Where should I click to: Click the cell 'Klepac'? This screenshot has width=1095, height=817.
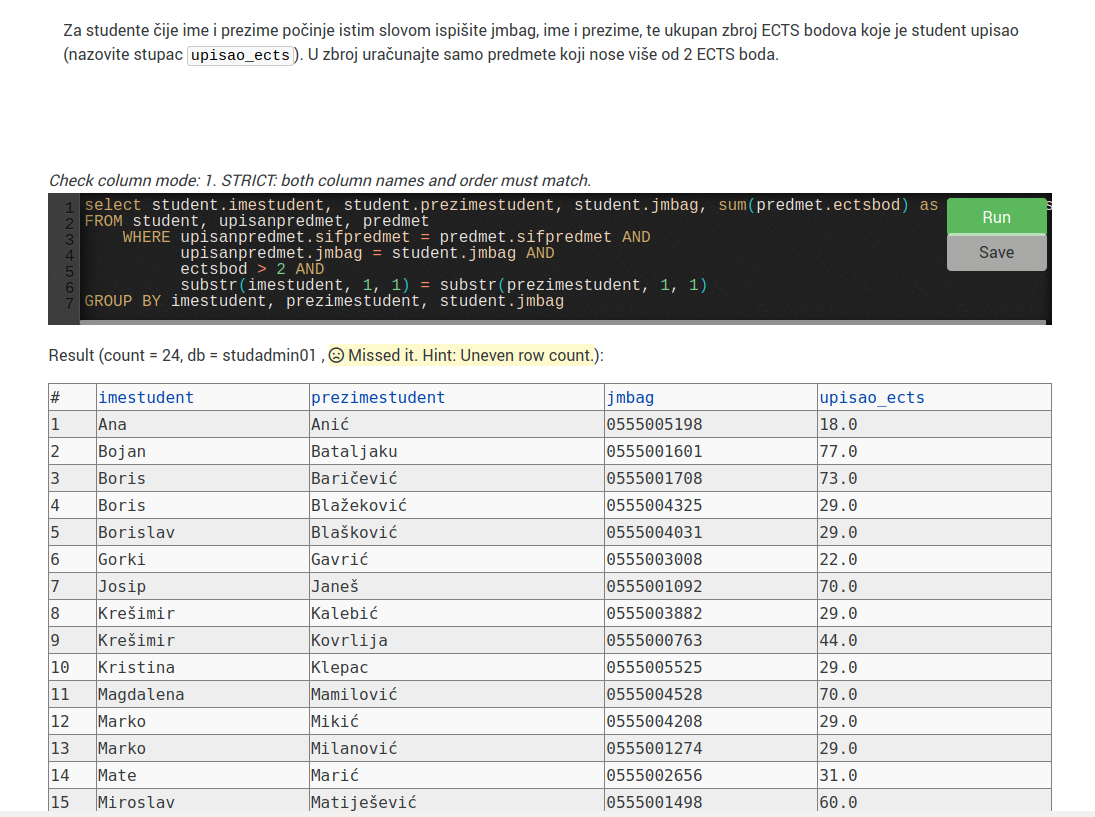coord(457,668)
